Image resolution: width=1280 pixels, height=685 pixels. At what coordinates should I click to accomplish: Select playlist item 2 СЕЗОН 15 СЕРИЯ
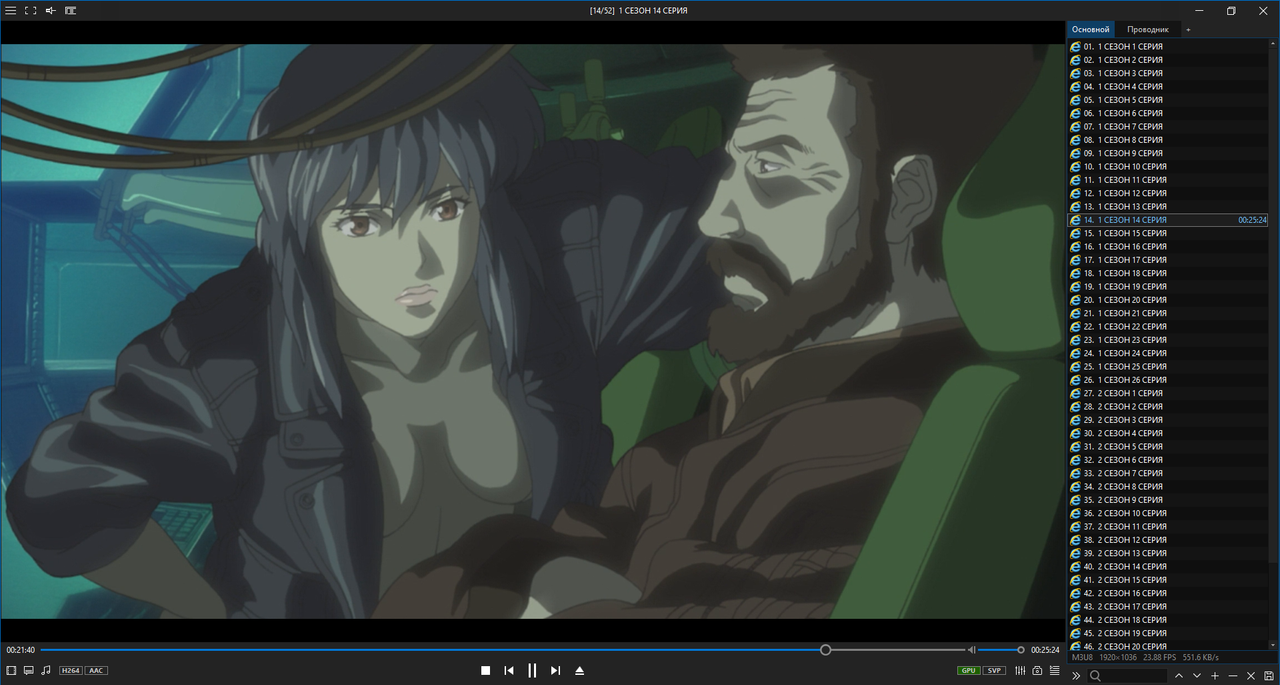(1168, 580)
